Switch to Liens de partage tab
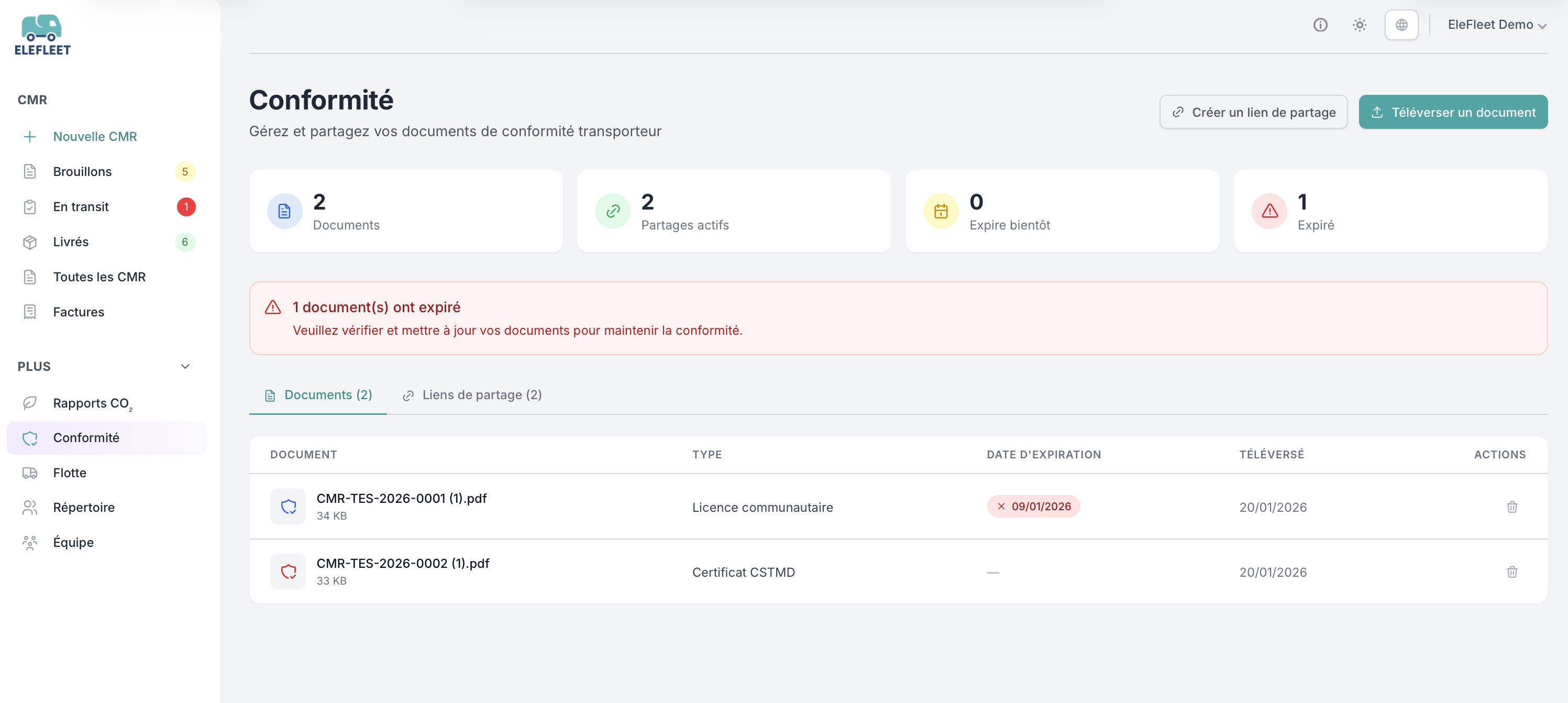This screenshot has width=1568, height=703. pyautogui.click(x=472, y=395)
